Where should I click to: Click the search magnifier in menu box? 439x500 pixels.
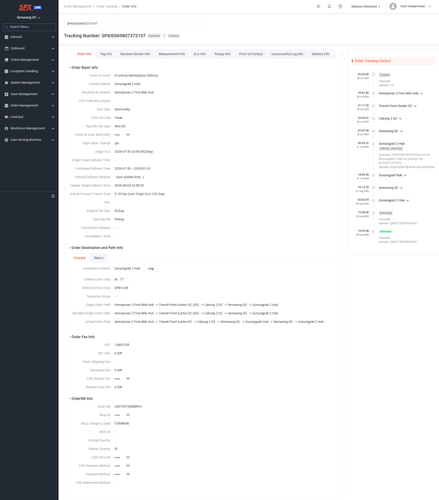[x=6, y=27]
